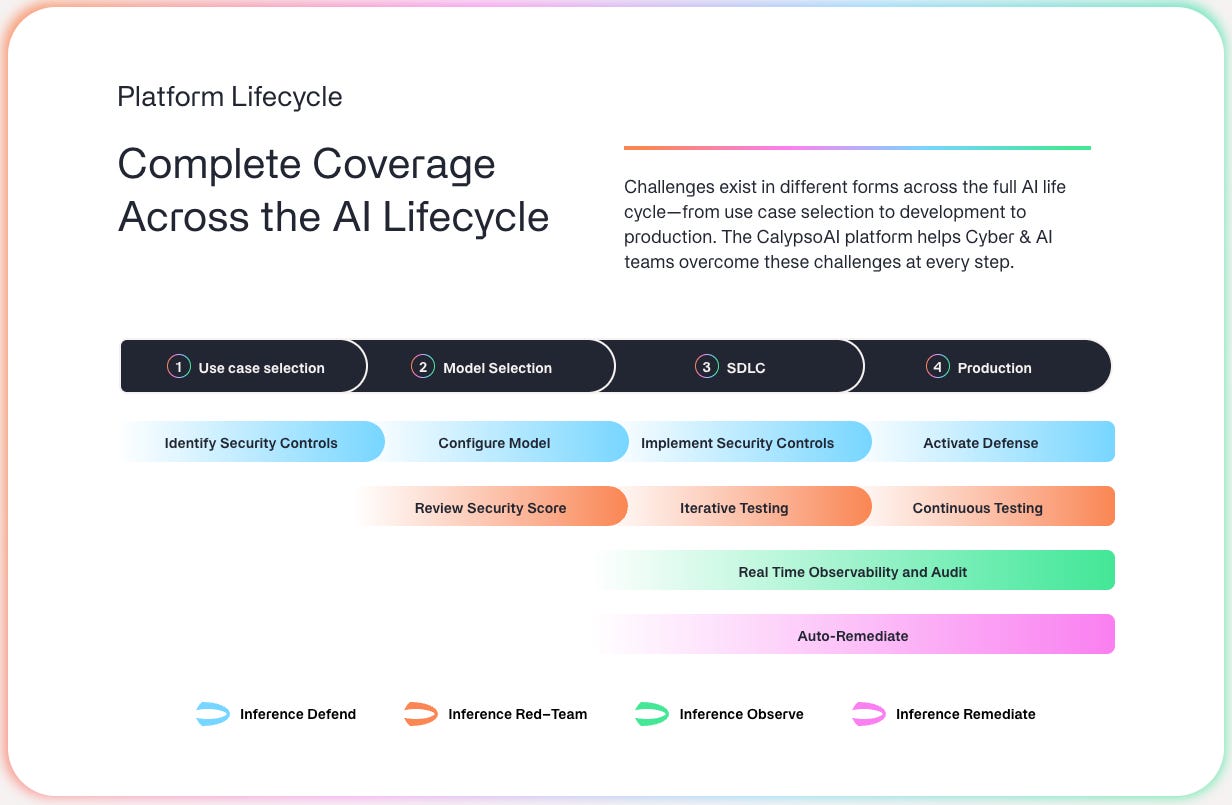
Task: Click the Identify Security Controls bar
Action: (x=252, y=442)
